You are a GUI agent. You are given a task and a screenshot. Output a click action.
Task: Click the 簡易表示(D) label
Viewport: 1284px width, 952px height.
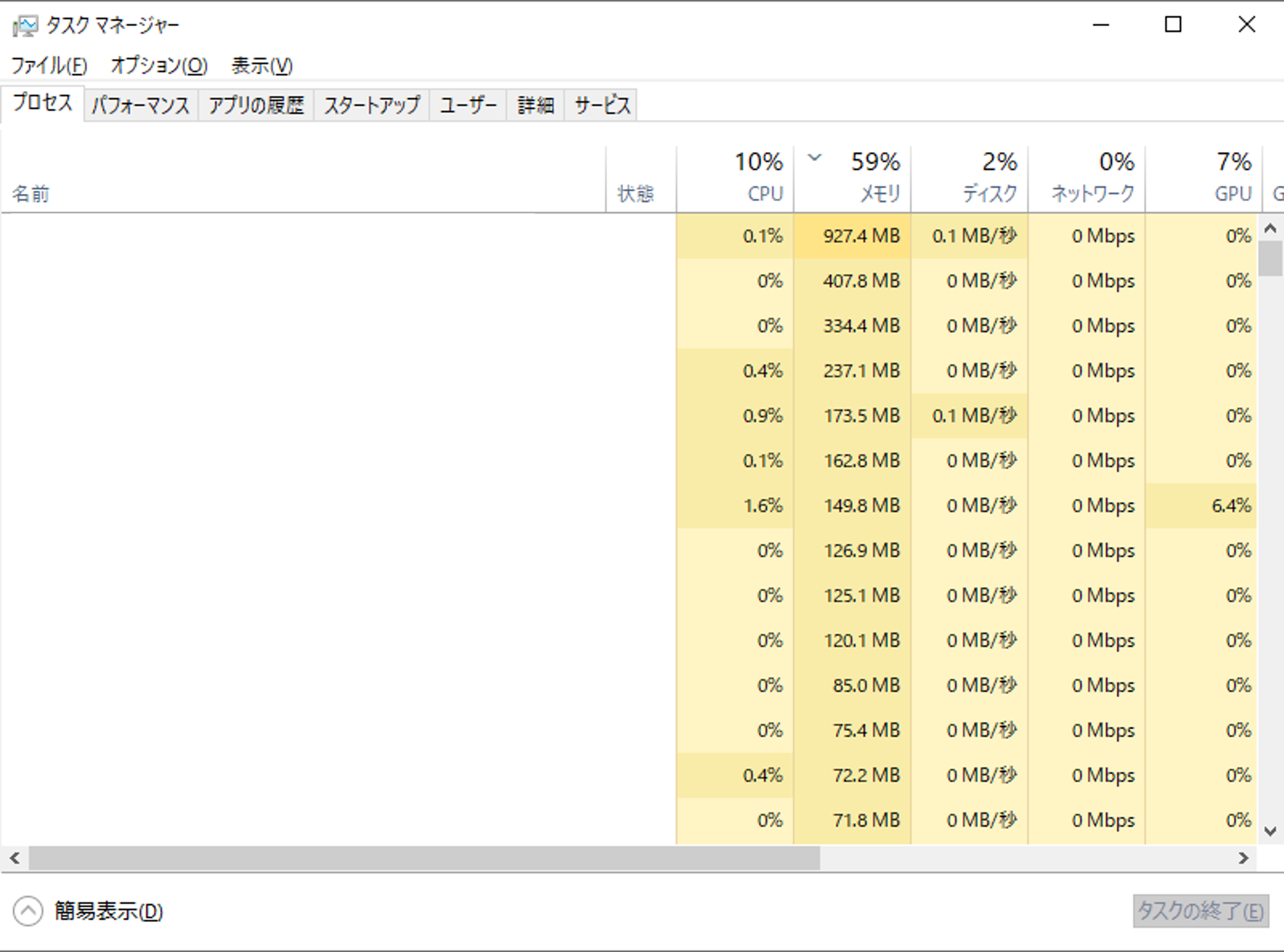108,911
